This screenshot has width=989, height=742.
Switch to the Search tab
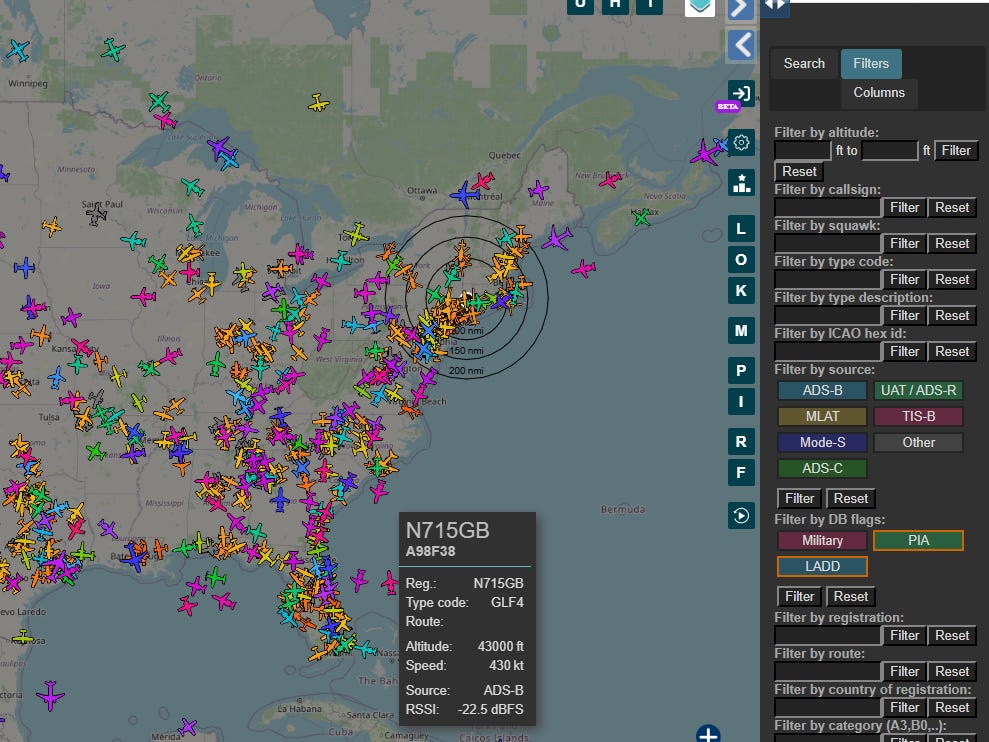[x=804, y=64]
